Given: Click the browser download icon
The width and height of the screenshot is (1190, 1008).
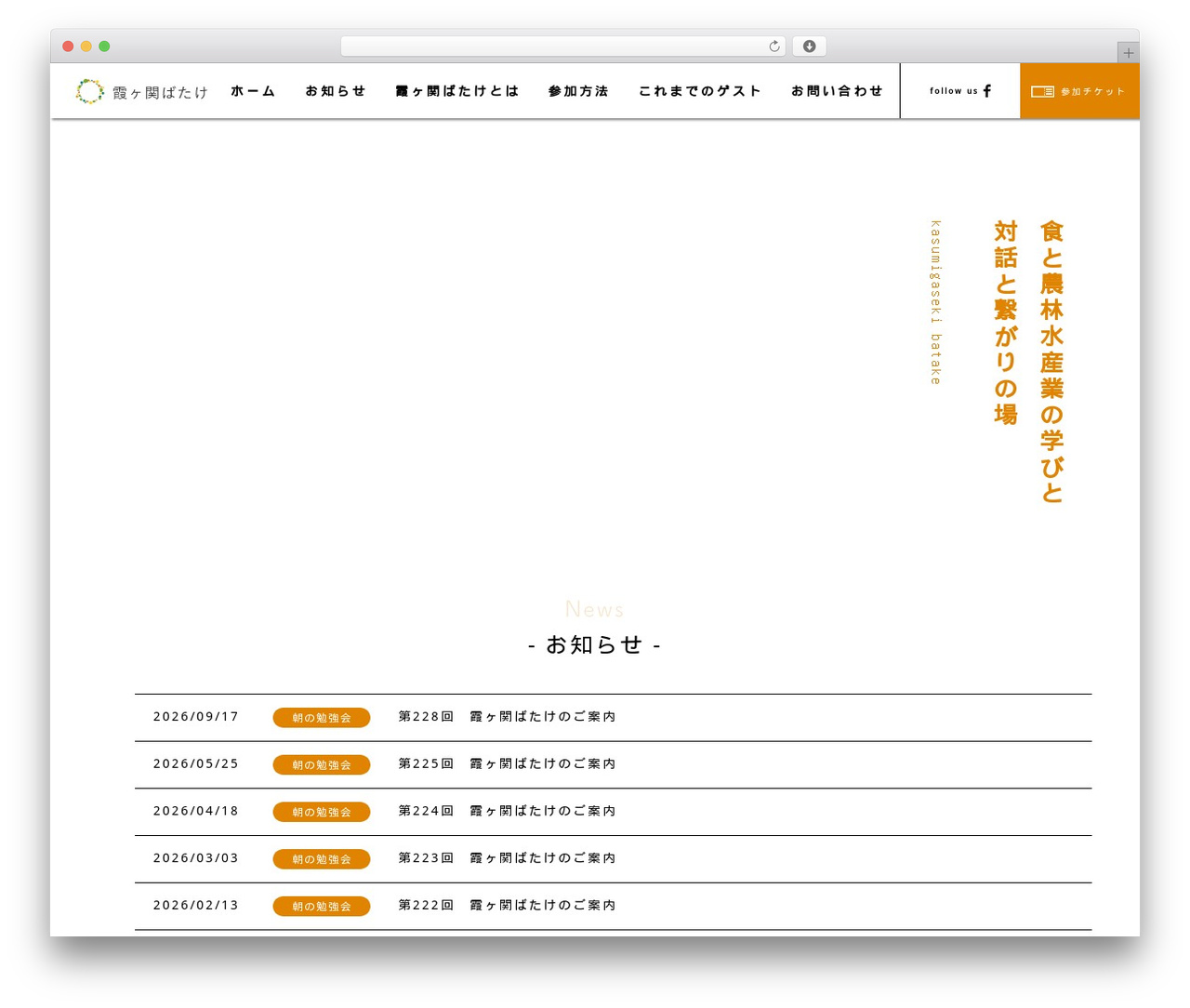Looking at the screenshot, I should (810, 46).
